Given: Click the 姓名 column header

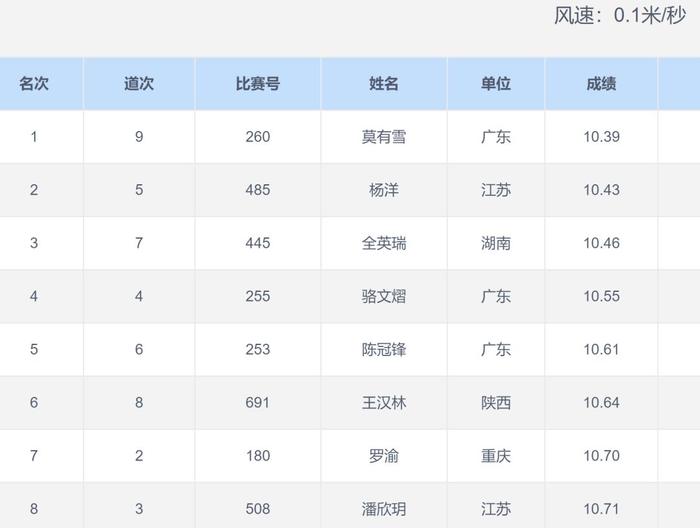Looking at the screenshot, I should [x=383, y=83].
